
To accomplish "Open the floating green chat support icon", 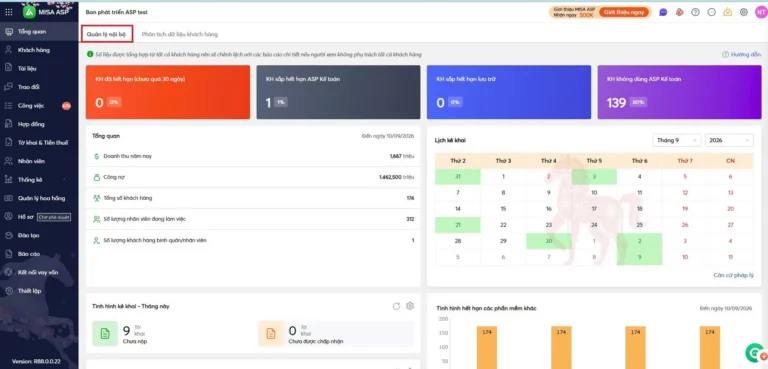I will pyautogui.click(x=755, y=352).
